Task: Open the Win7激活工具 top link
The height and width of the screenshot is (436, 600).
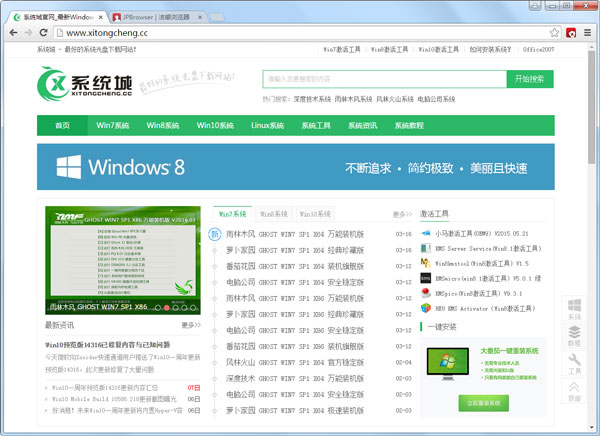Action: [x=342, y=50]
